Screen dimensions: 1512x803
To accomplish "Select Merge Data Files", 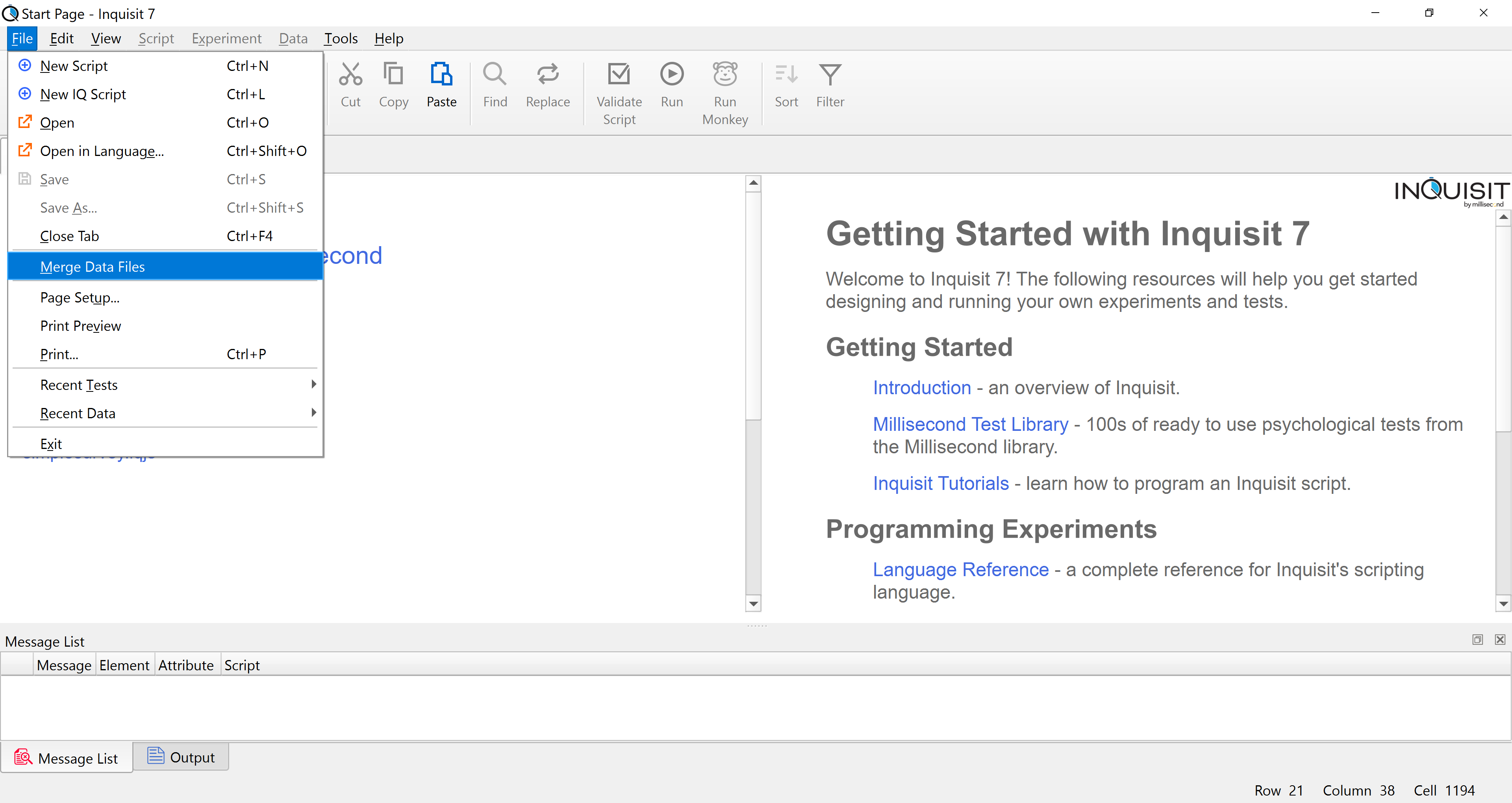I will [165, 267].
